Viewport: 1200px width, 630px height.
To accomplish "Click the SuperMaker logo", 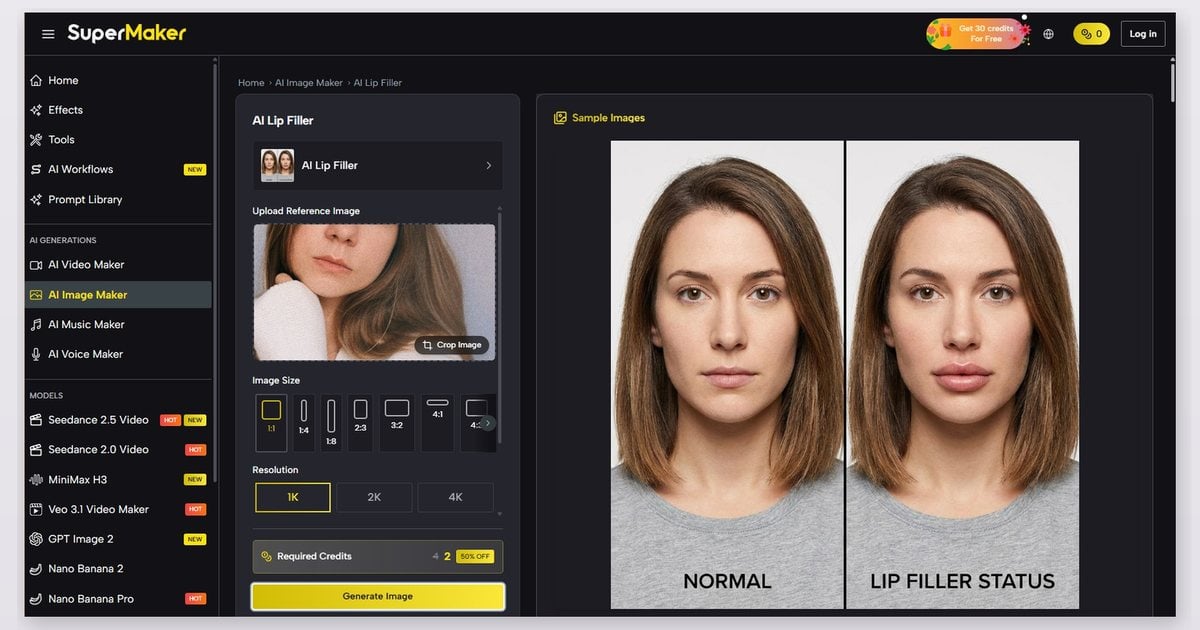I will pos(127,33).
